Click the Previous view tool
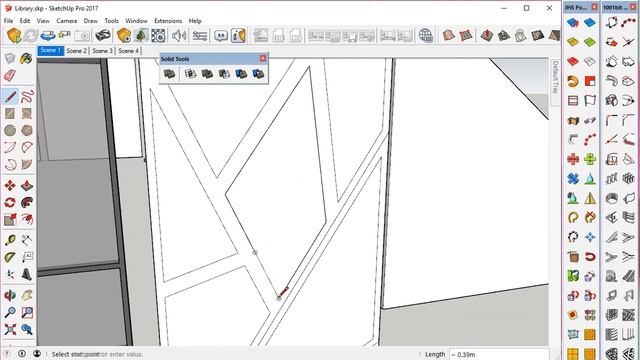640x360 pixels. 27,329
